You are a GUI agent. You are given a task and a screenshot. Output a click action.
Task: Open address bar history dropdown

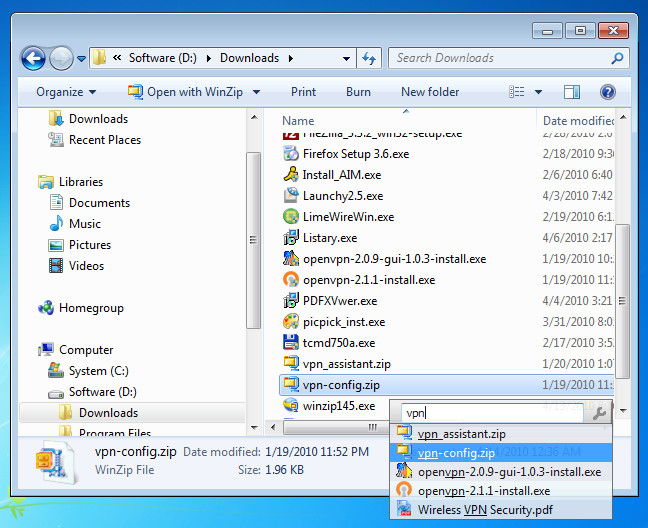pos(346,59)
